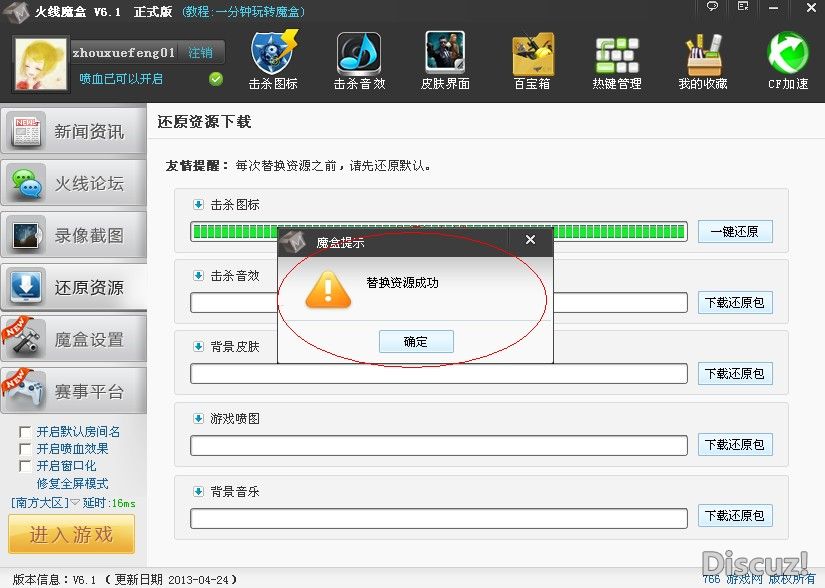Open the 百宝箱 toolbox
825x588 pixels.
click(x=532, y=61)
